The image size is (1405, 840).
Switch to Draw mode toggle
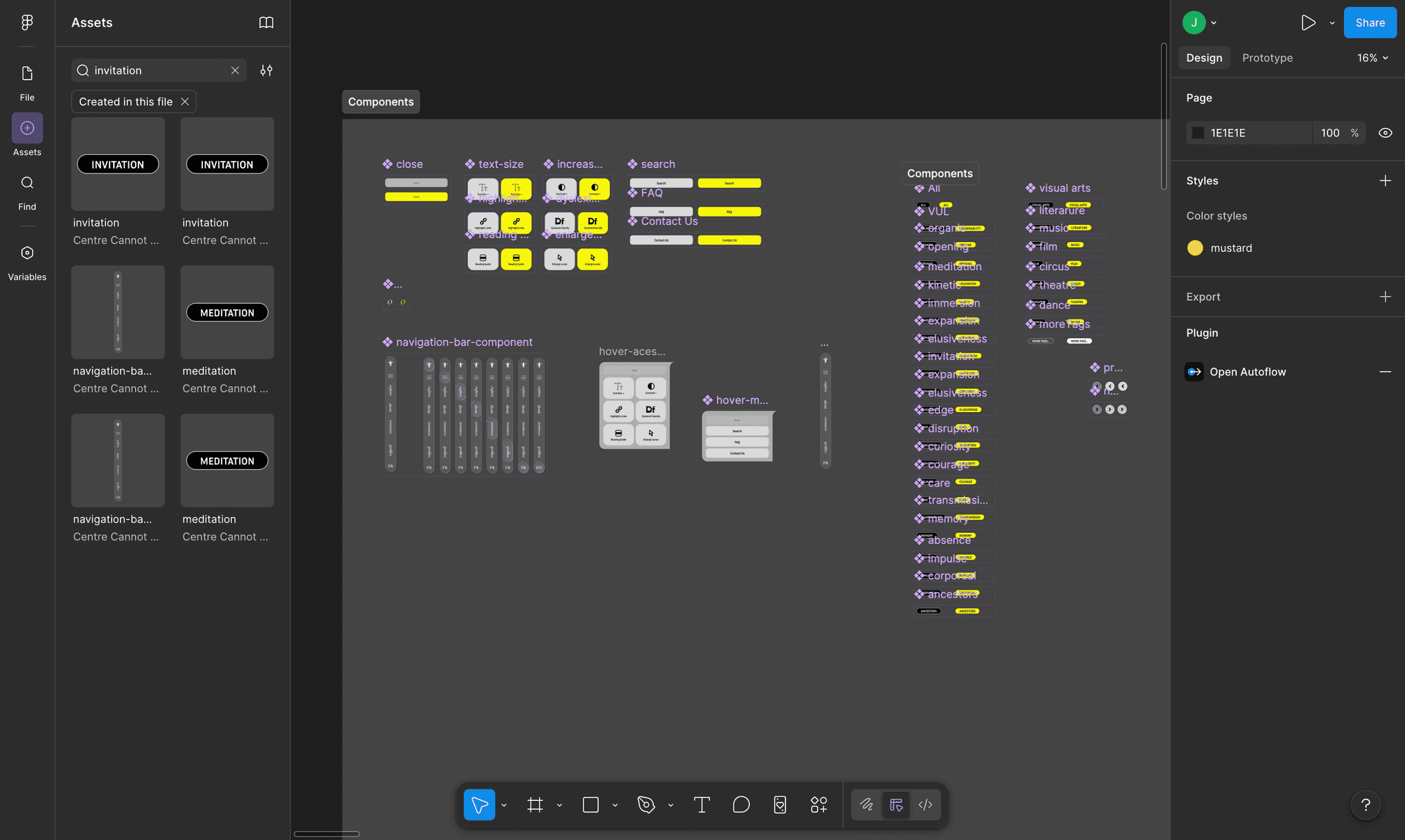(866, 804)
